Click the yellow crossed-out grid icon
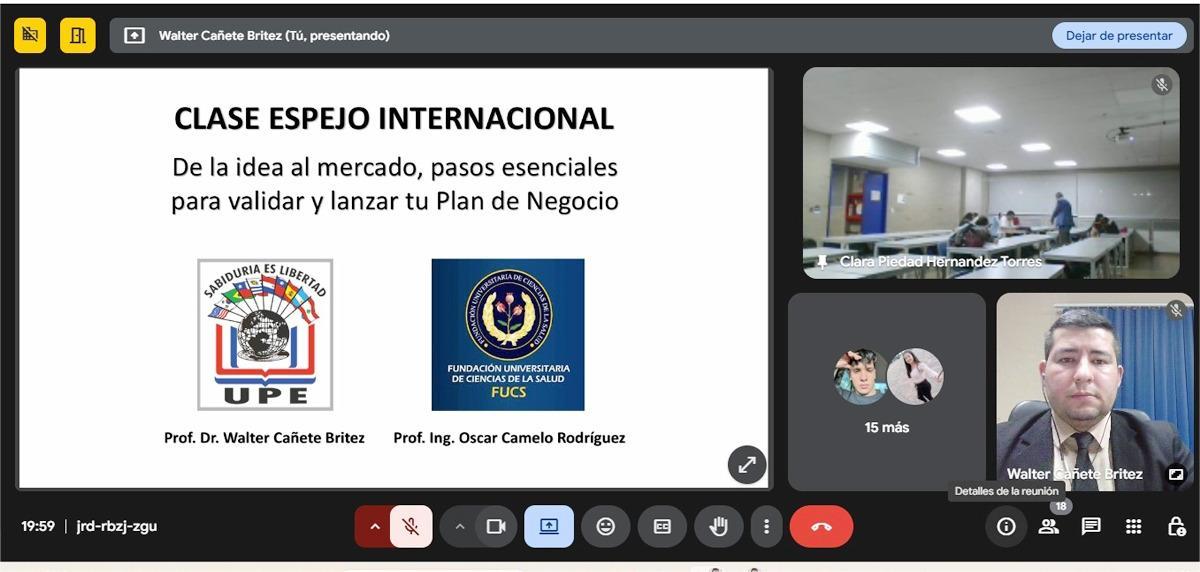1200x572 pixels. 30,35
